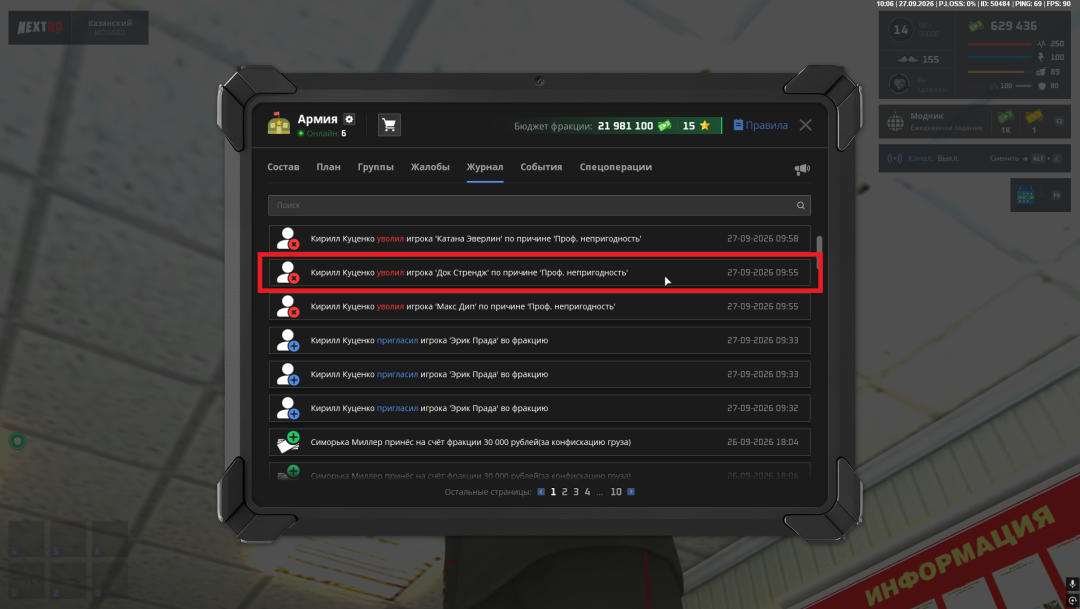The width and height of the screenshot is (1080, 609).
Task: Click the search magnifier icon
Action: coord(800,205)
